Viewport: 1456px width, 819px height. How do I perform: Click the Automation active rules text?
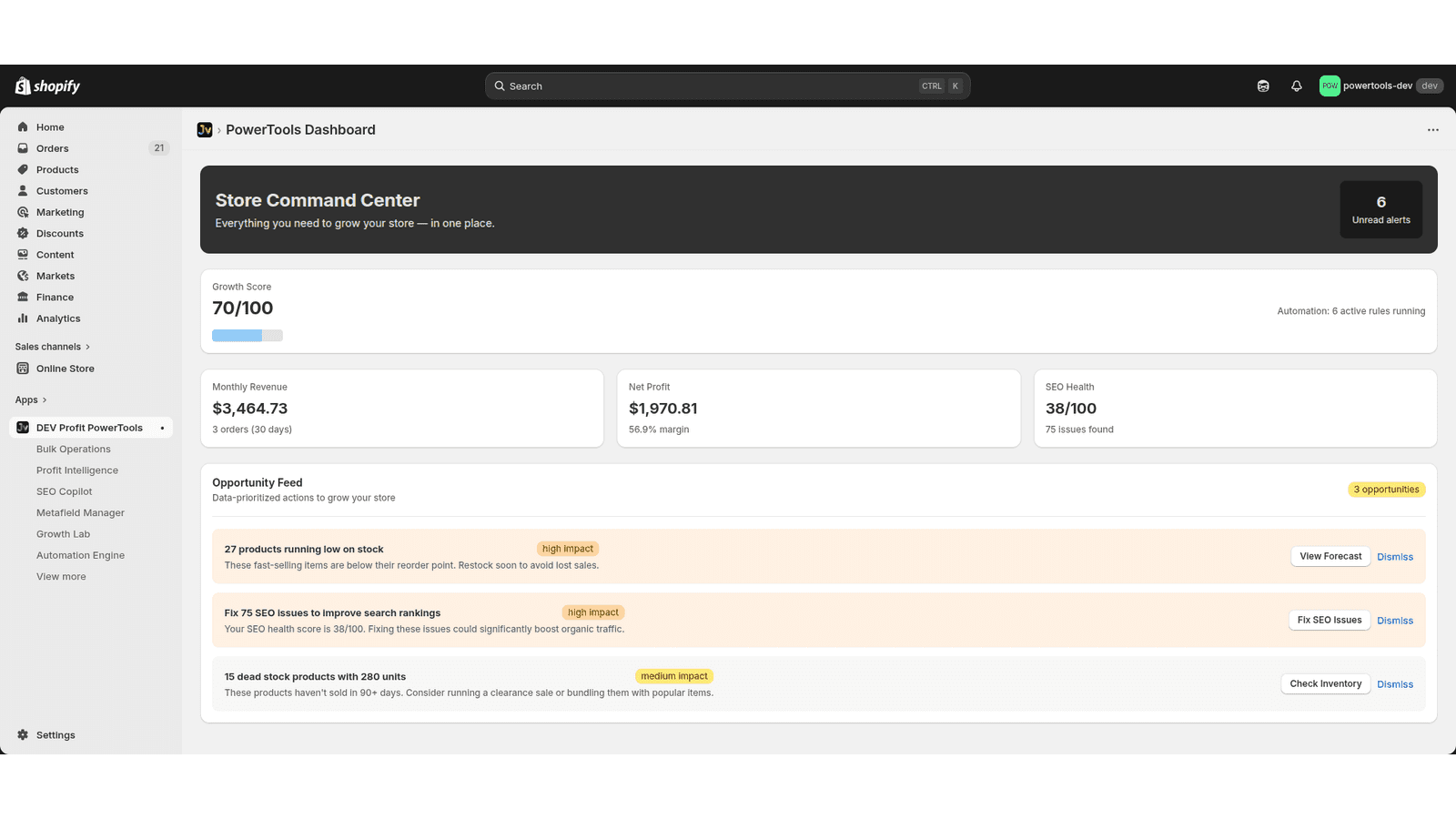pos(1351,311)
